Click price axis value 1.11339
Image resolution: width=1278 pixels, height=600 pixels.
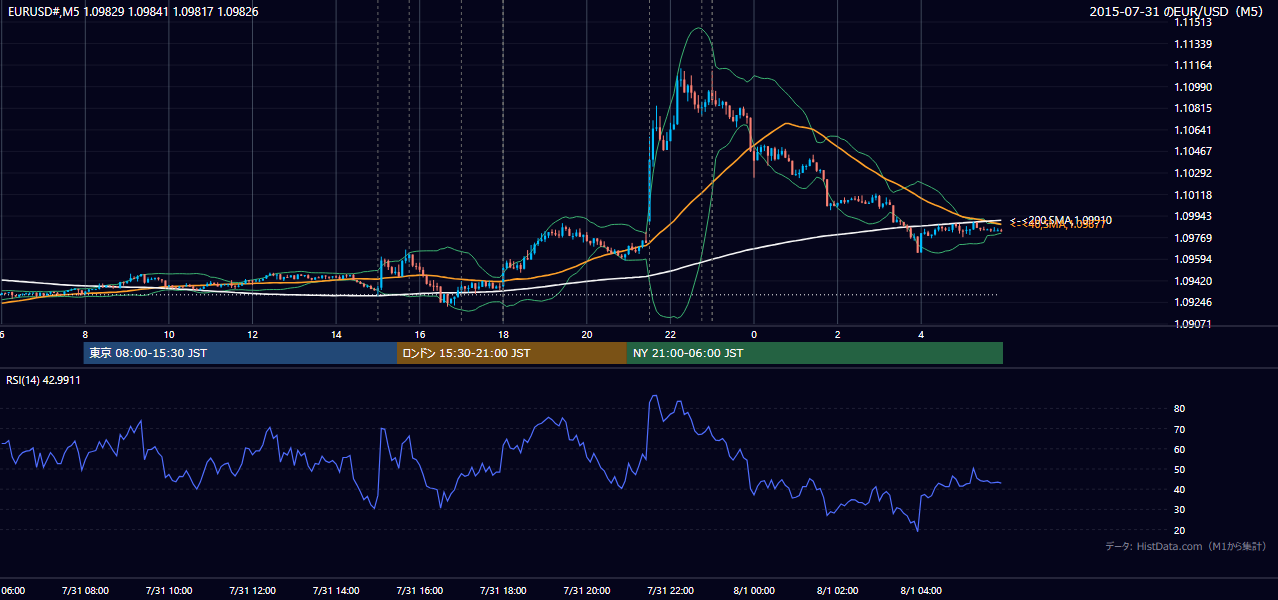tap(1194, 44)
